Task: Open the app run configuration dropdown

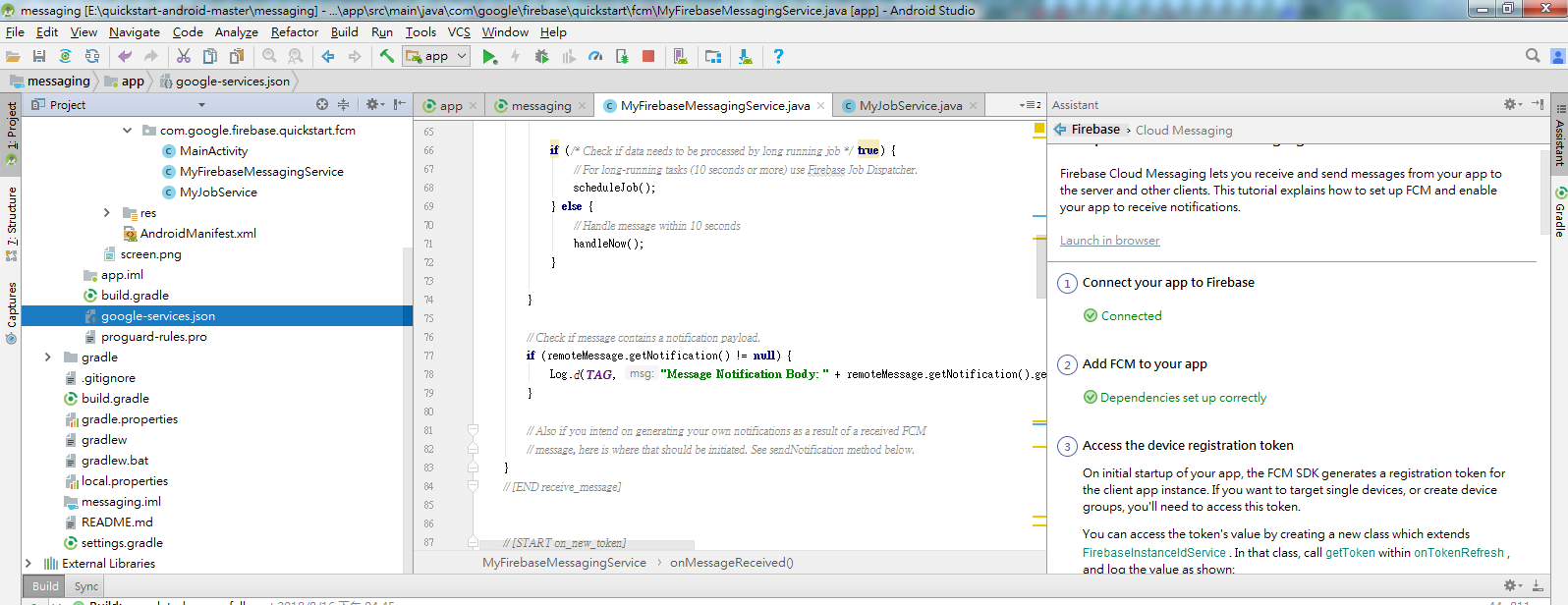Action: [x=437, y=57]
